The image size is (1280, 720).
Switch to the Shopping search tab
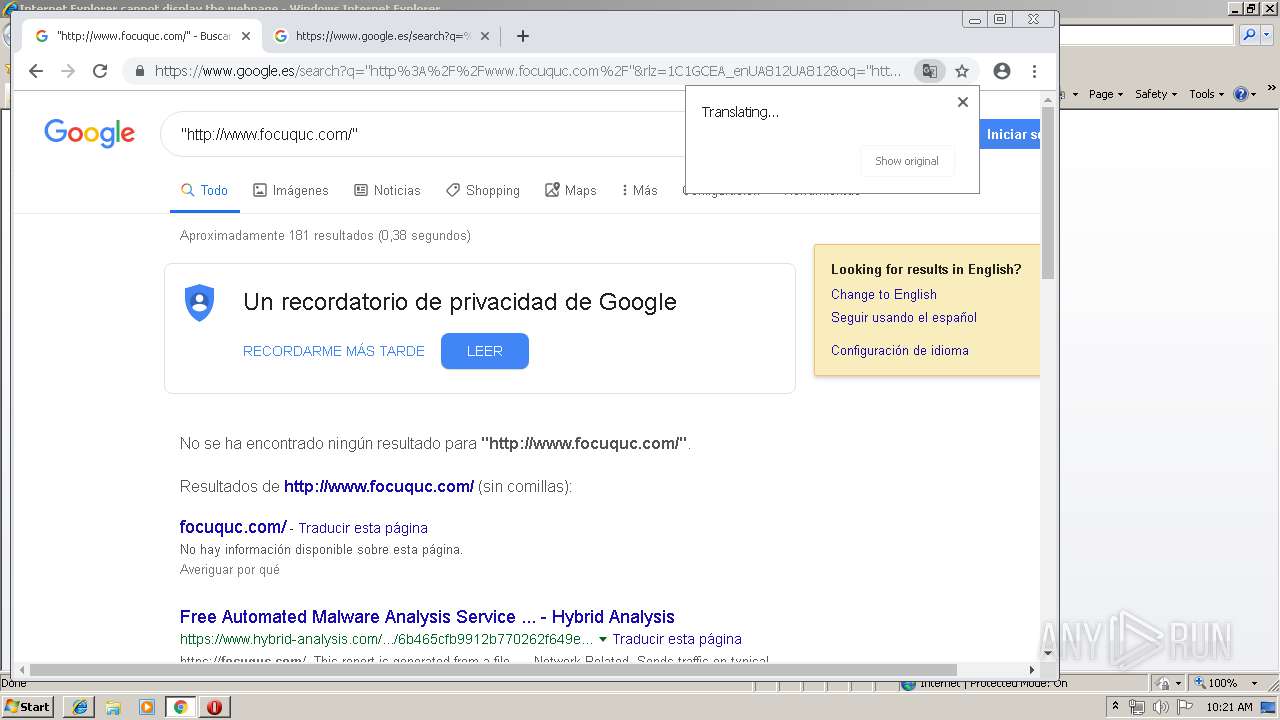click(483, 190)
